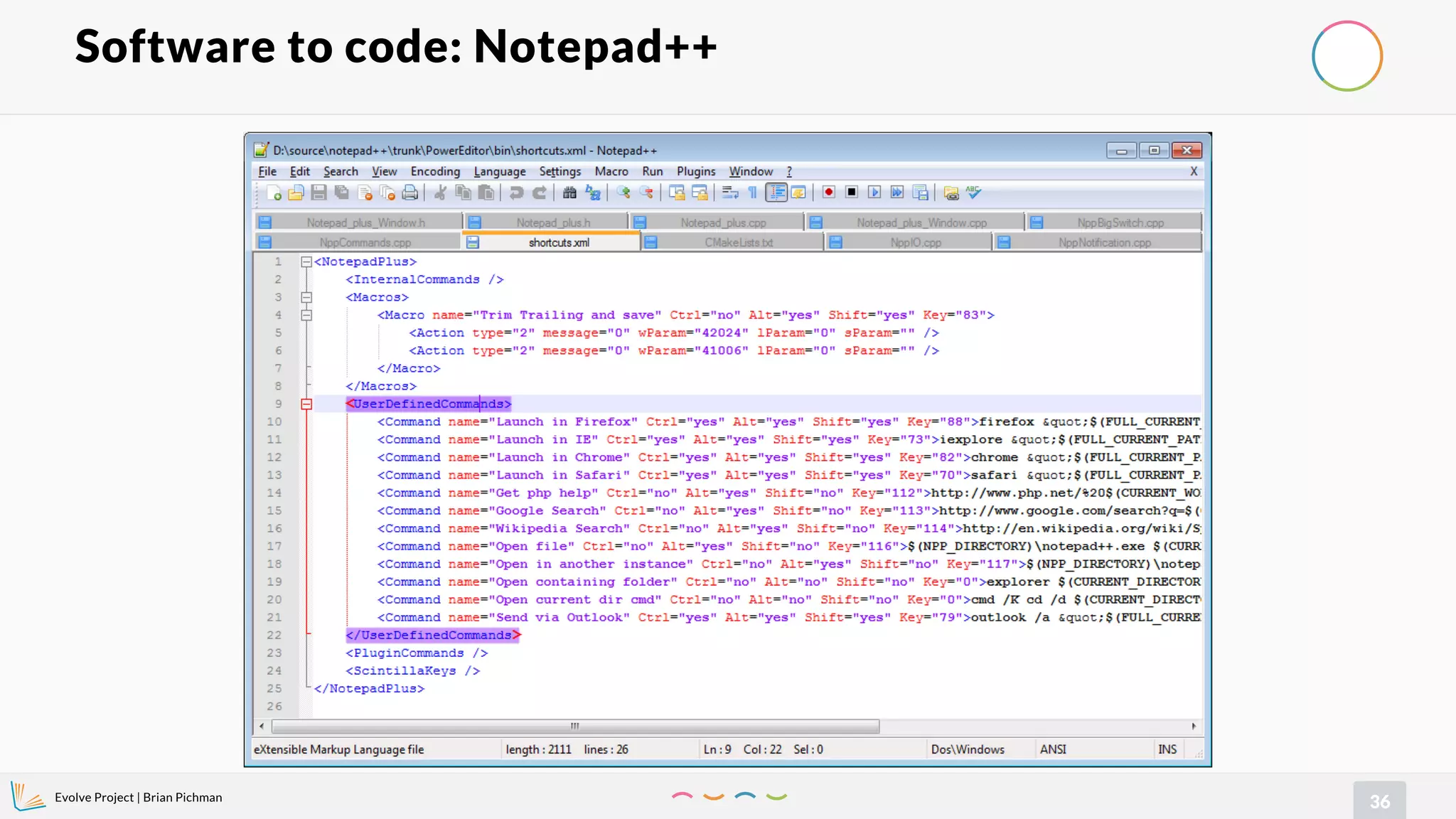
Task: Click the X close-document button in menu bar
Action: [1194, 171]
